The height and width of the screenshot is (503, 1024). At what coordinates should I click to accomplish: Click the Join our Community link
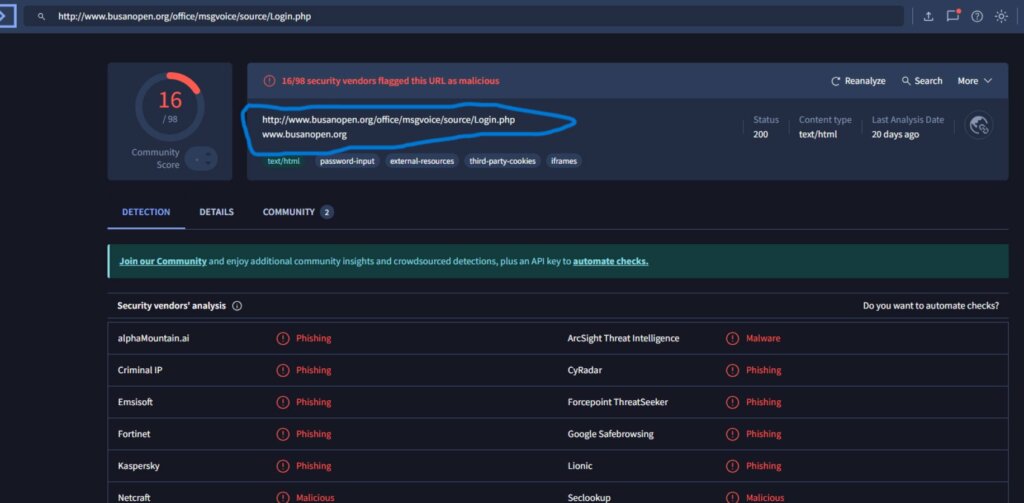pos(163,261)
